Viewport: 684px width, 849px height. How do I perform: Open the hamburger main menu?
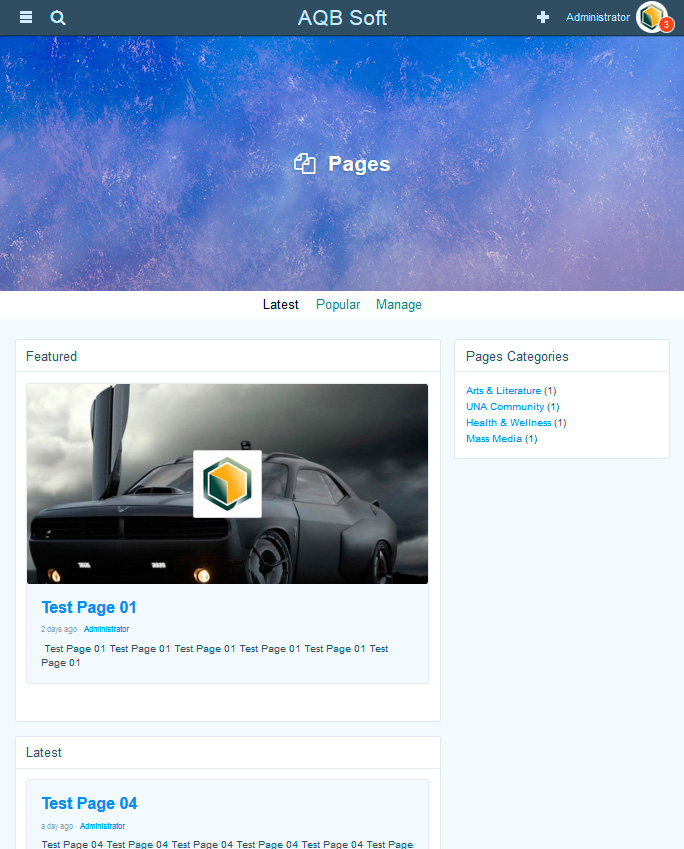pyautogui.click(x=26, y=18)
